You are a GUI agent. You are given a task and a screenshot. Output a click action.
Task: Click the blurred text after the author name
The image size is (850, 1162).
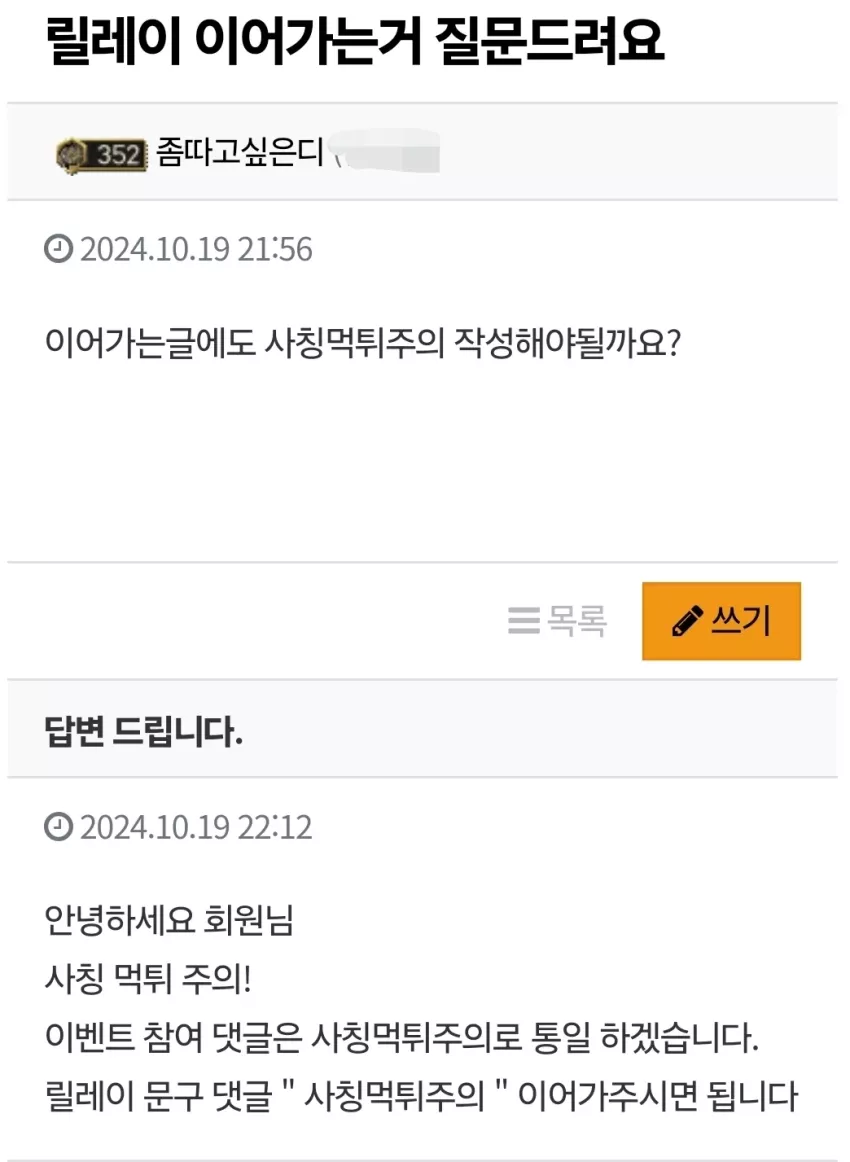[384, 153]
